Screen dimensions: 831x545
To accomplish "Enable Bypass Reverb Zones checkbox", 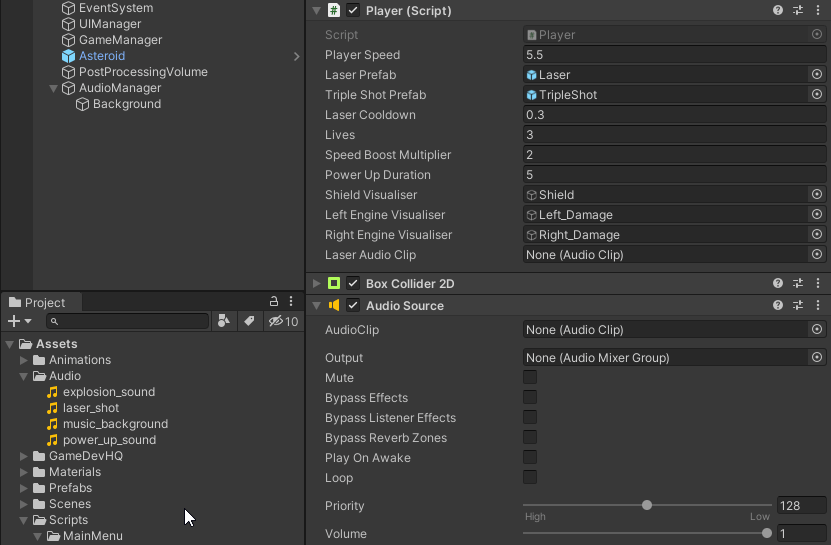I will point(530,437).
